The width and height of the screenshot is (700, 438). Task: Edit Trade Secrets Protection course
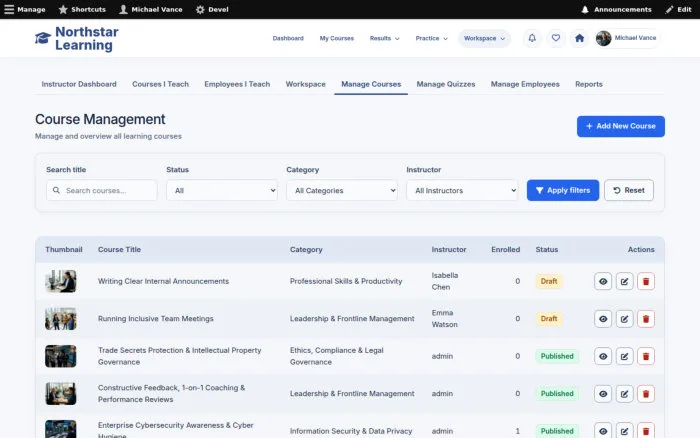pyautogui.click(x=624, y=356)
